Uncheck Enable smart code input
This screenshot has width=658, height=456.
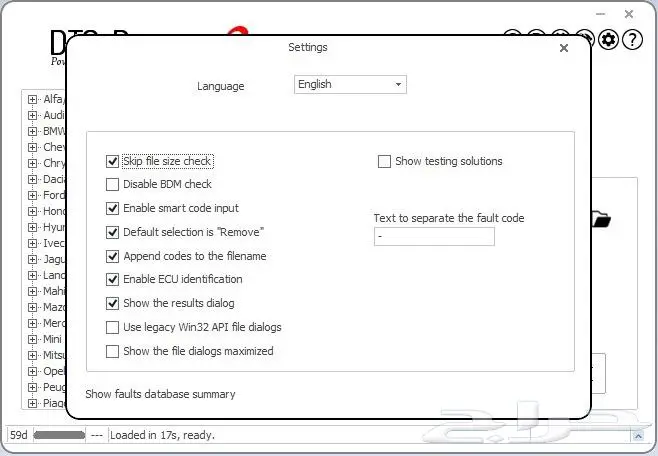tap(112, 209)
